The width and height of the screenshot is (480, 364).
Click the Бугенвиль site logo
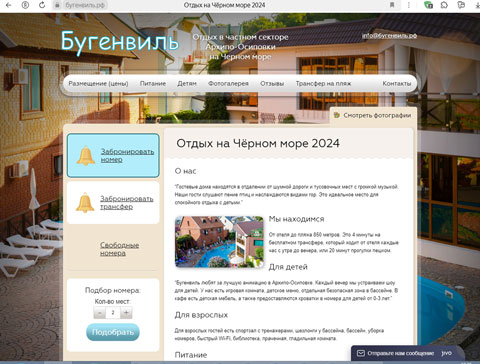119,42
